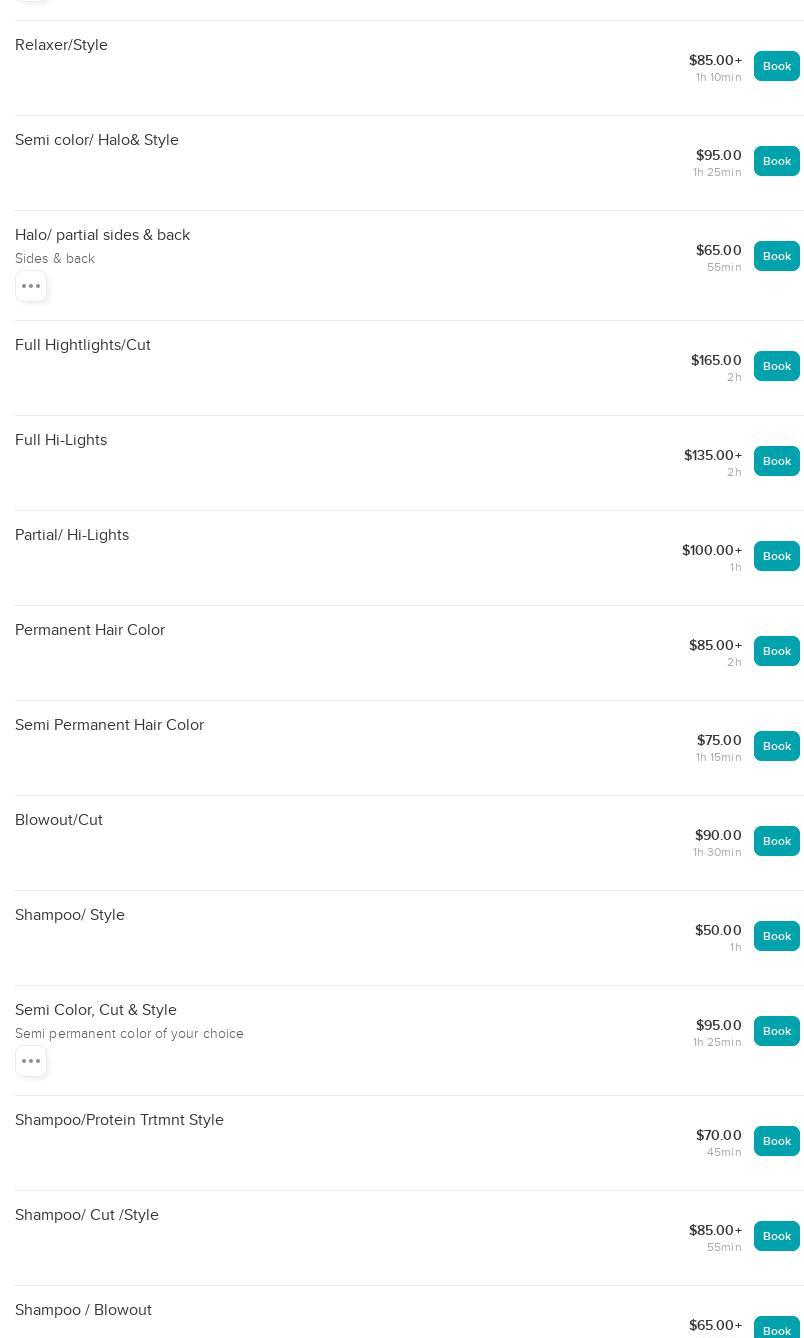The height and width of the screenshot is (1338, 804).
Task: Expand details under Semi Color, Cut & Style
Action: click(31, 1061)
